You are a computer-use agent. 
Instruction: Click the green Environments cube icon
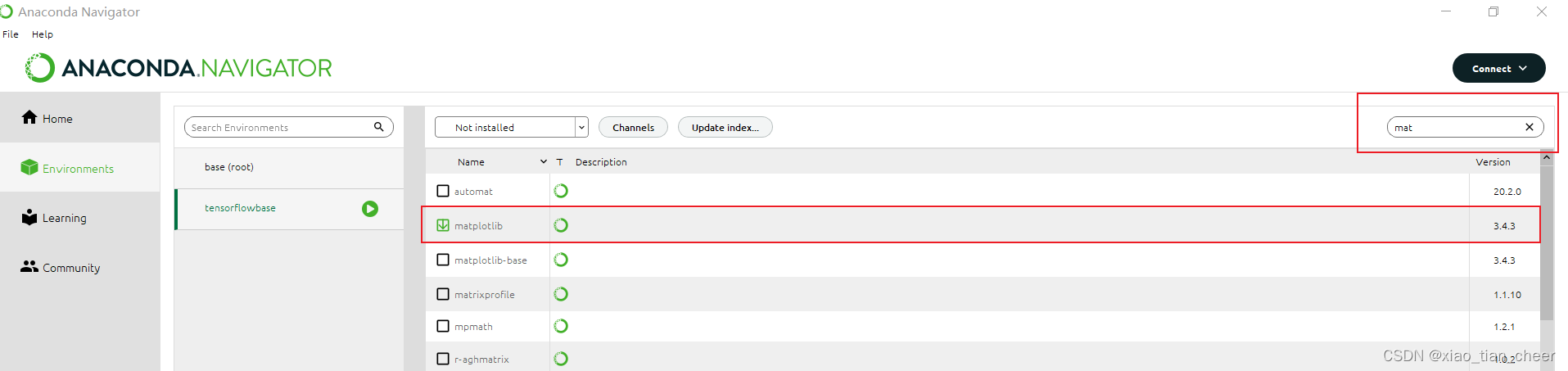[29, 167]
